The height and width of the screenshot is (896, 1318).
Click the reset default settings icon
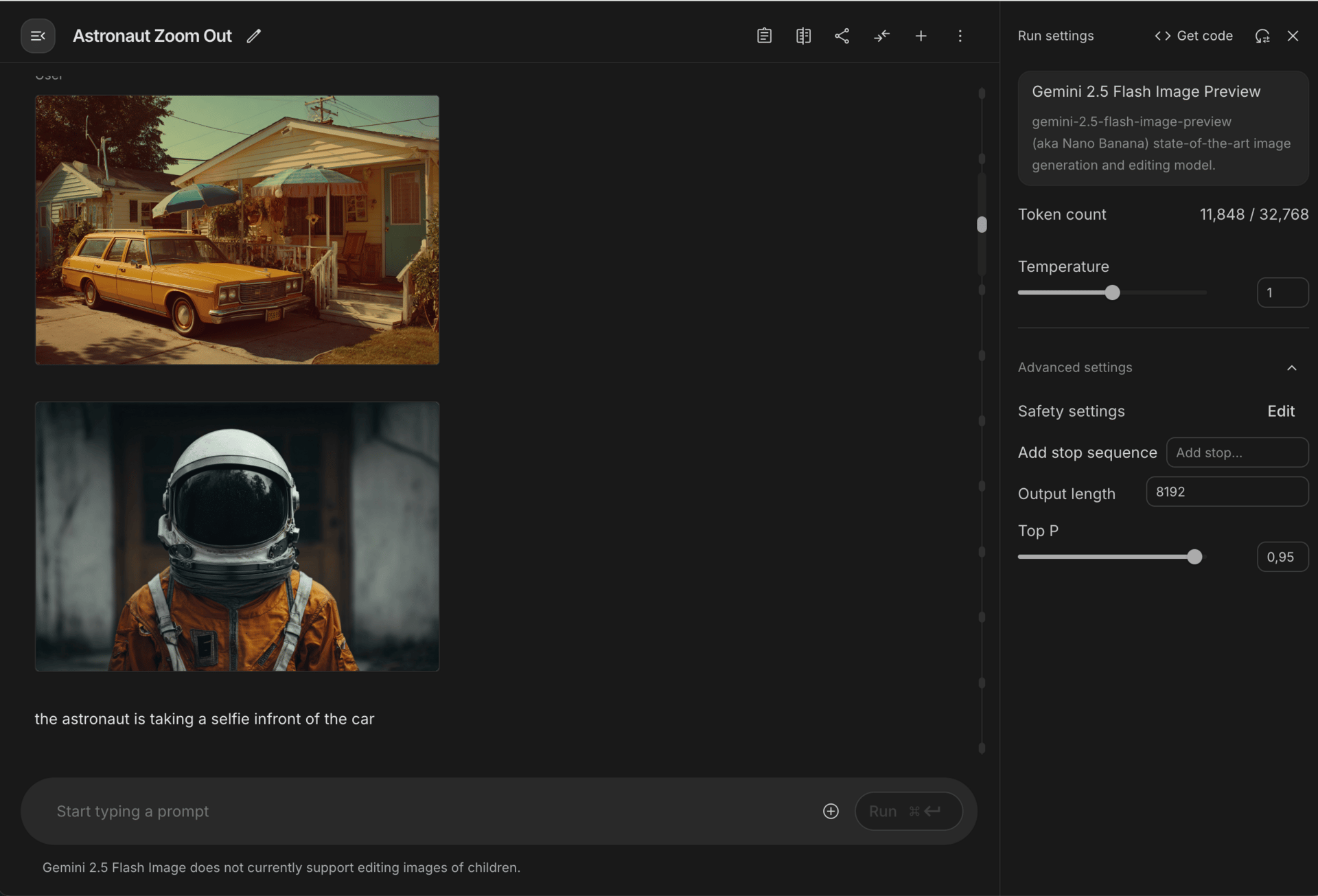pos(1262,36)
